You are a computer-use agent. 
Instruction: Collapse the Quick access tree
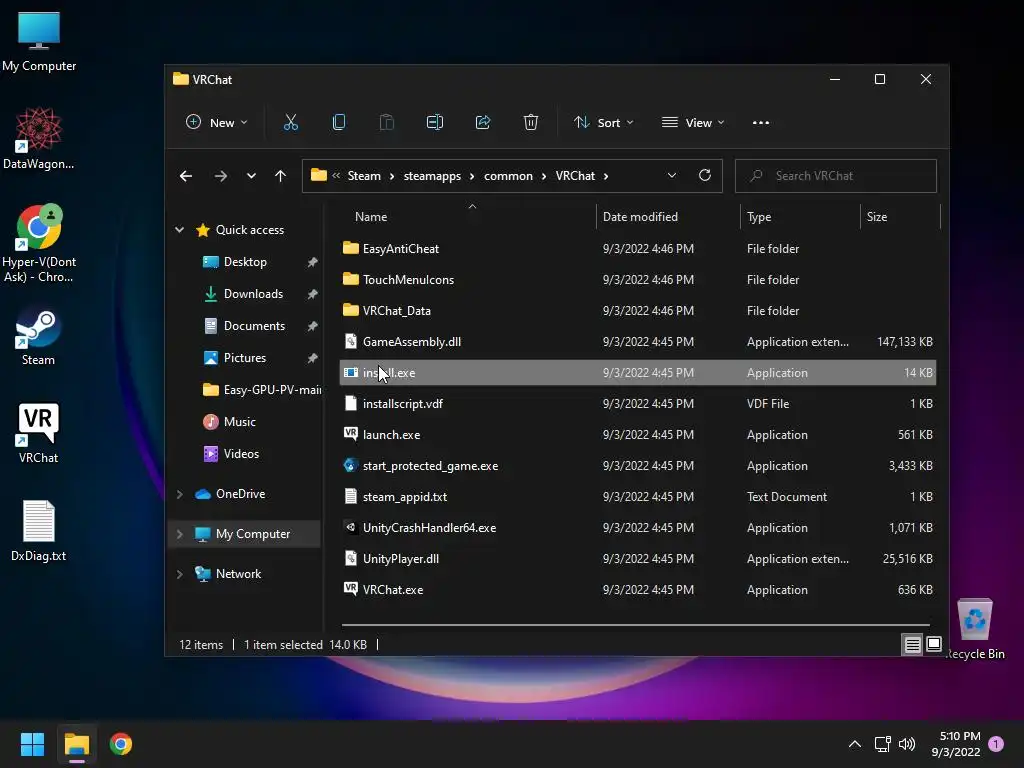[x=180, y=230]
